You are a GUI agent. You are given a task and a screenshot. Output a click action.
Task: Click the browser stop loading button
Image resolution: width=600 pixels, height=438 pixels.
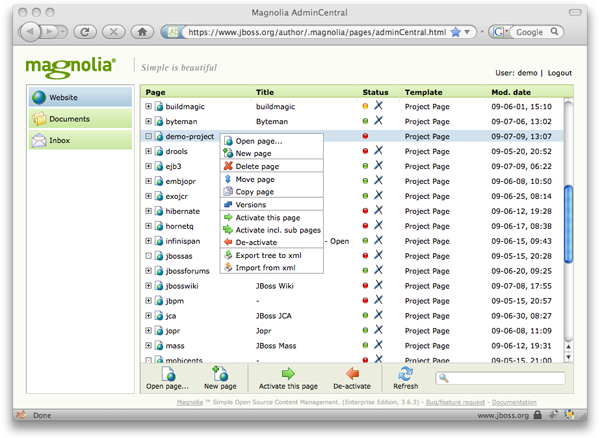[114, 32]
